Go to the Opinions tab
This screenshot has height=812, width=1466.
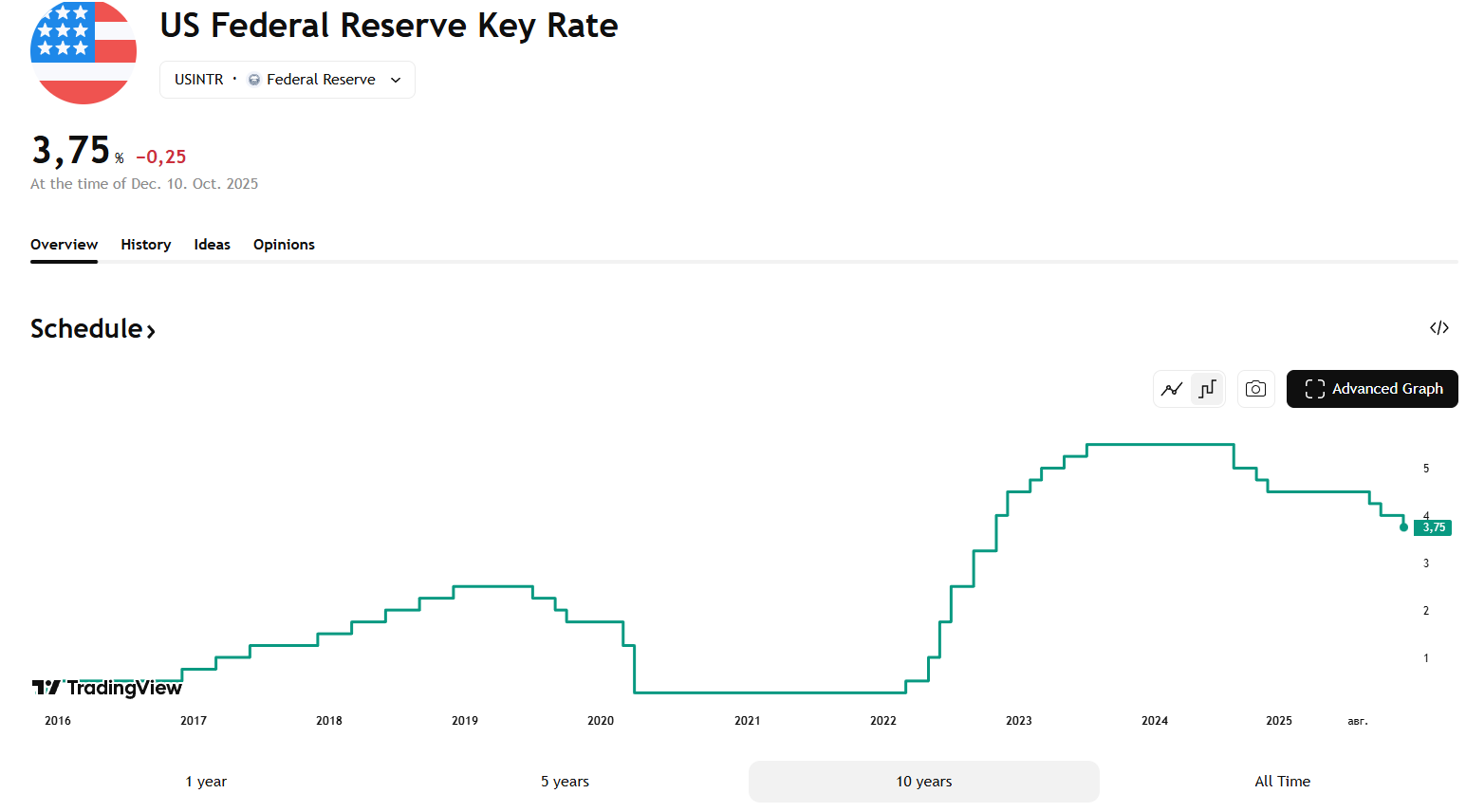(284, 245)
